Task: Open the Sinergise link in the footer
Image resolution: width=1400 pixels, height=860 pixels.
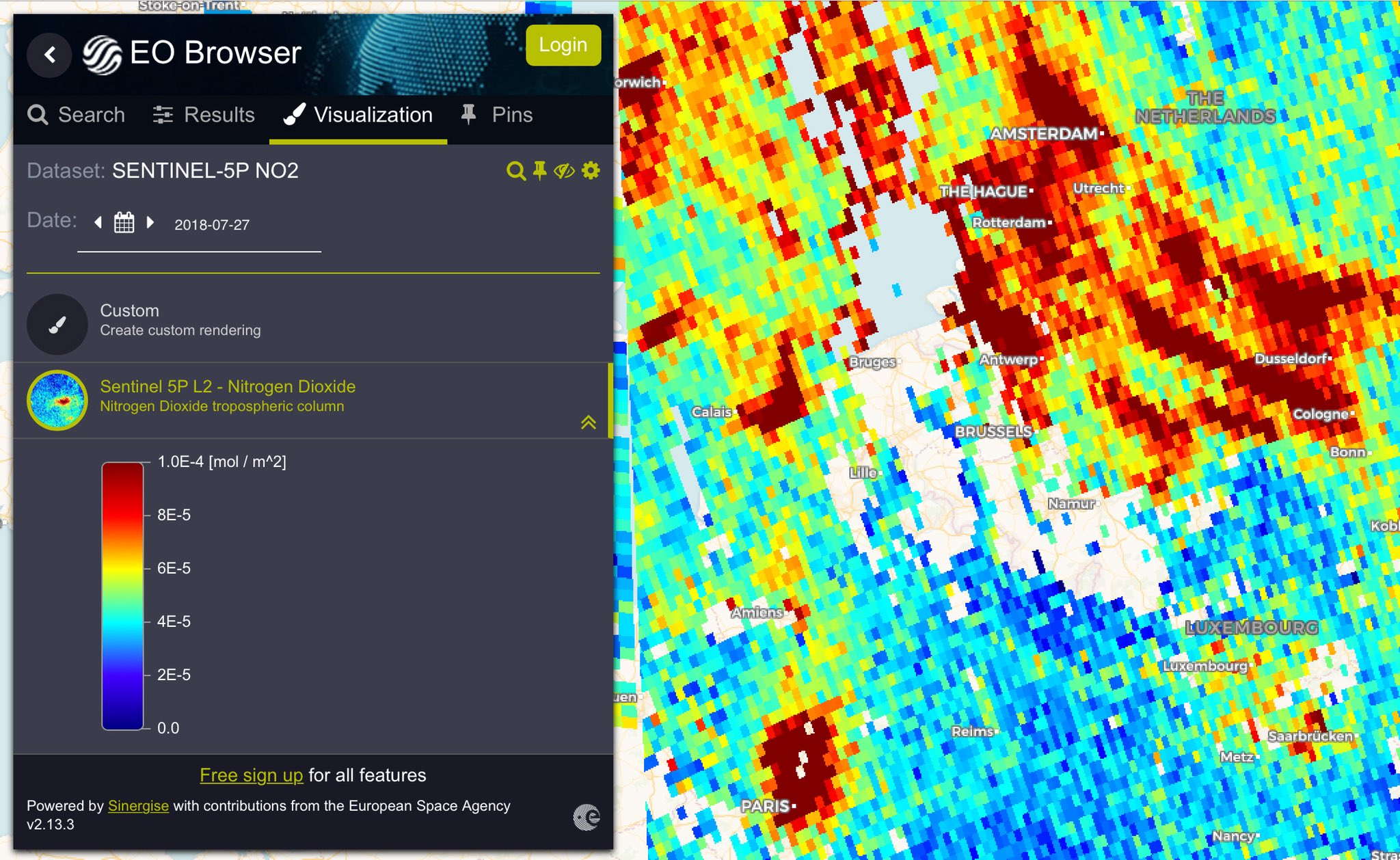Action: [x=138, y=806]
